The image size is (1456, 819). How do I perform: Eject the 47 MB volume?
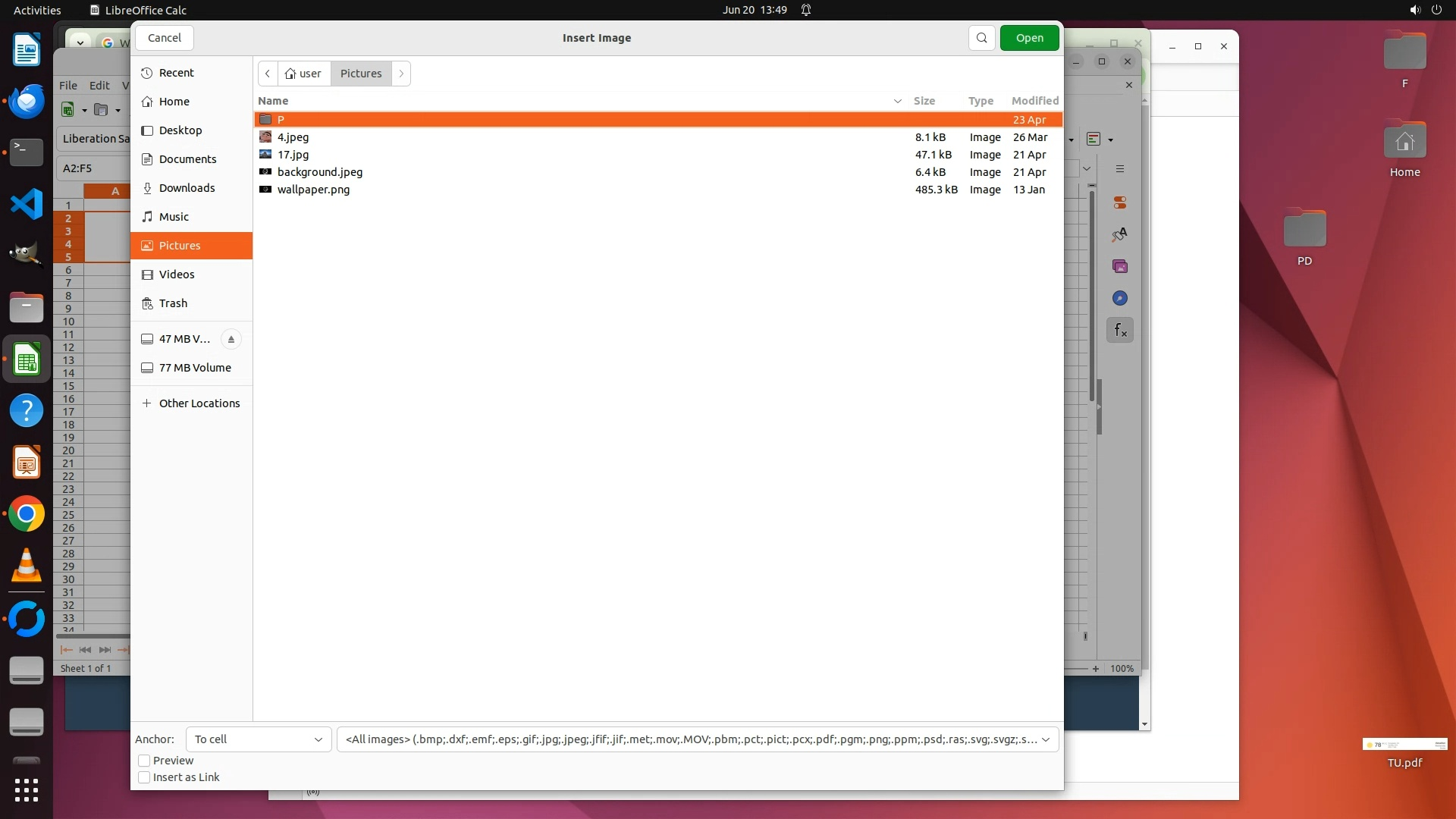[x=231, y=339]
